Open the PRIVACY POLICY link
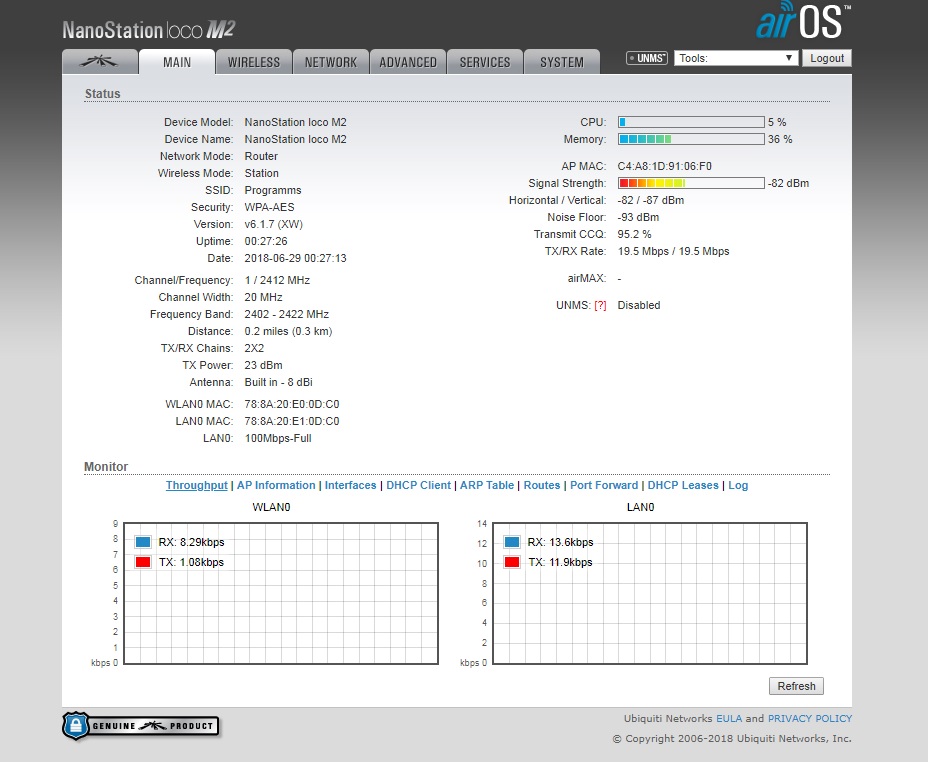Screen dimensions: 928x762 tap(810, 718)
